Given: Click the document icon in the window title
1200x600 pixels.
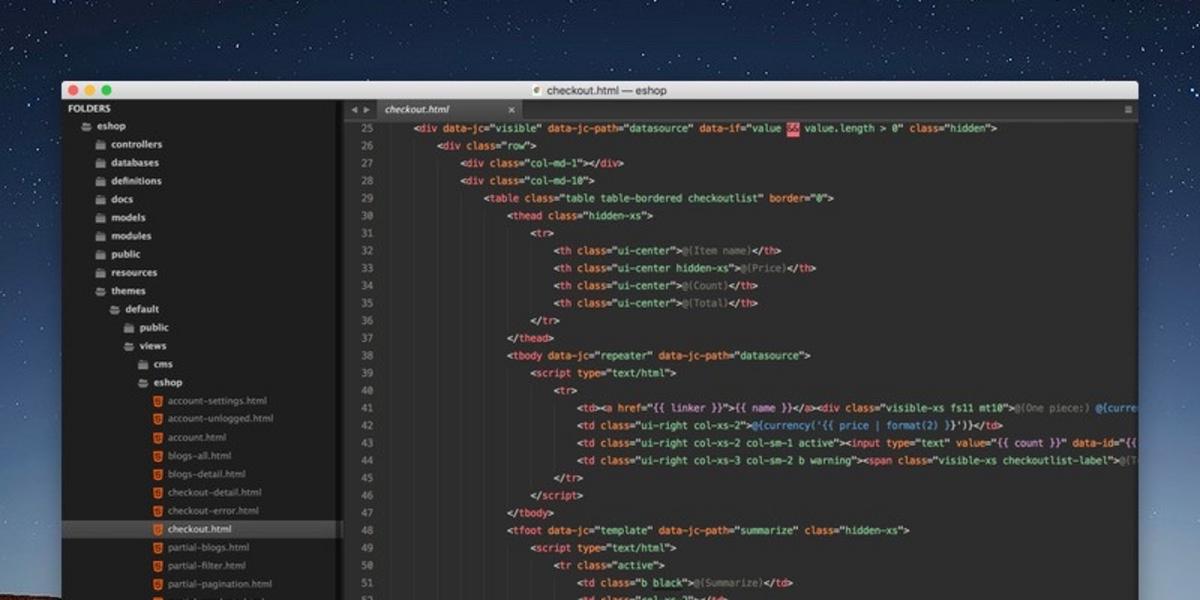Looking at the screenshot, I should point(538,90).
